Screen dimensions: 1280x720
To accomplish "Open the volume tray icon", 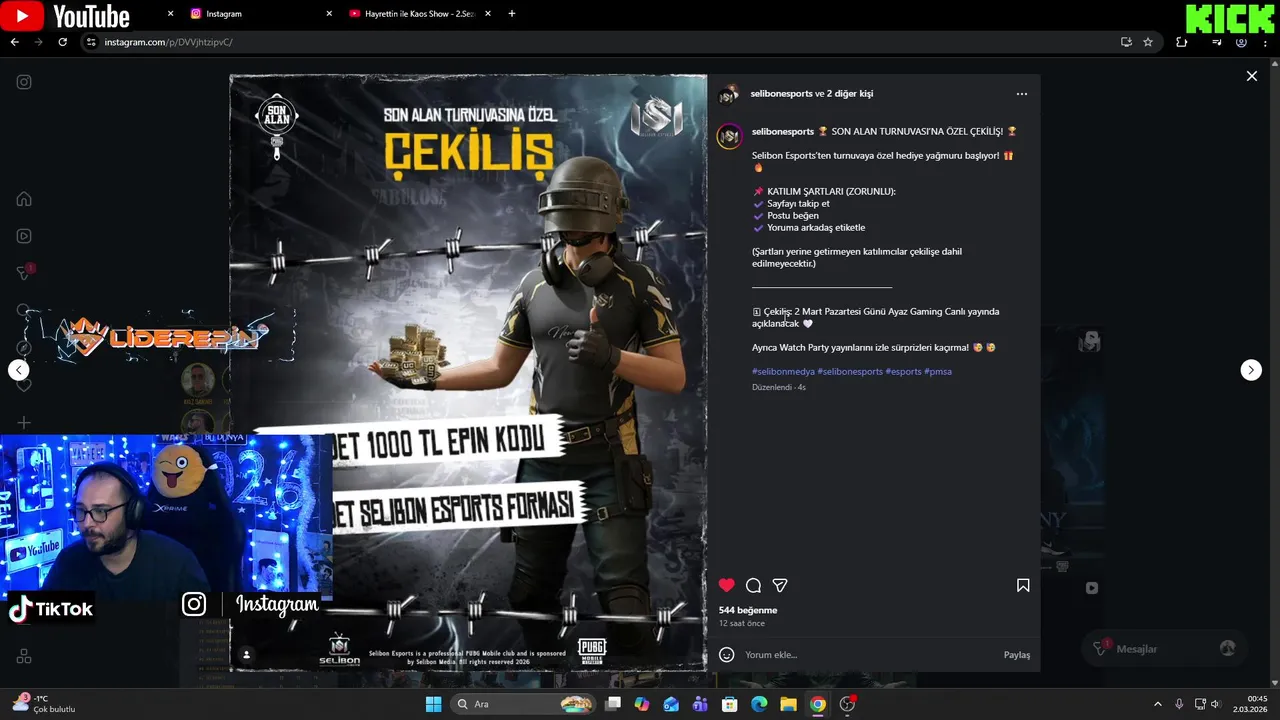I will 1216,704.
